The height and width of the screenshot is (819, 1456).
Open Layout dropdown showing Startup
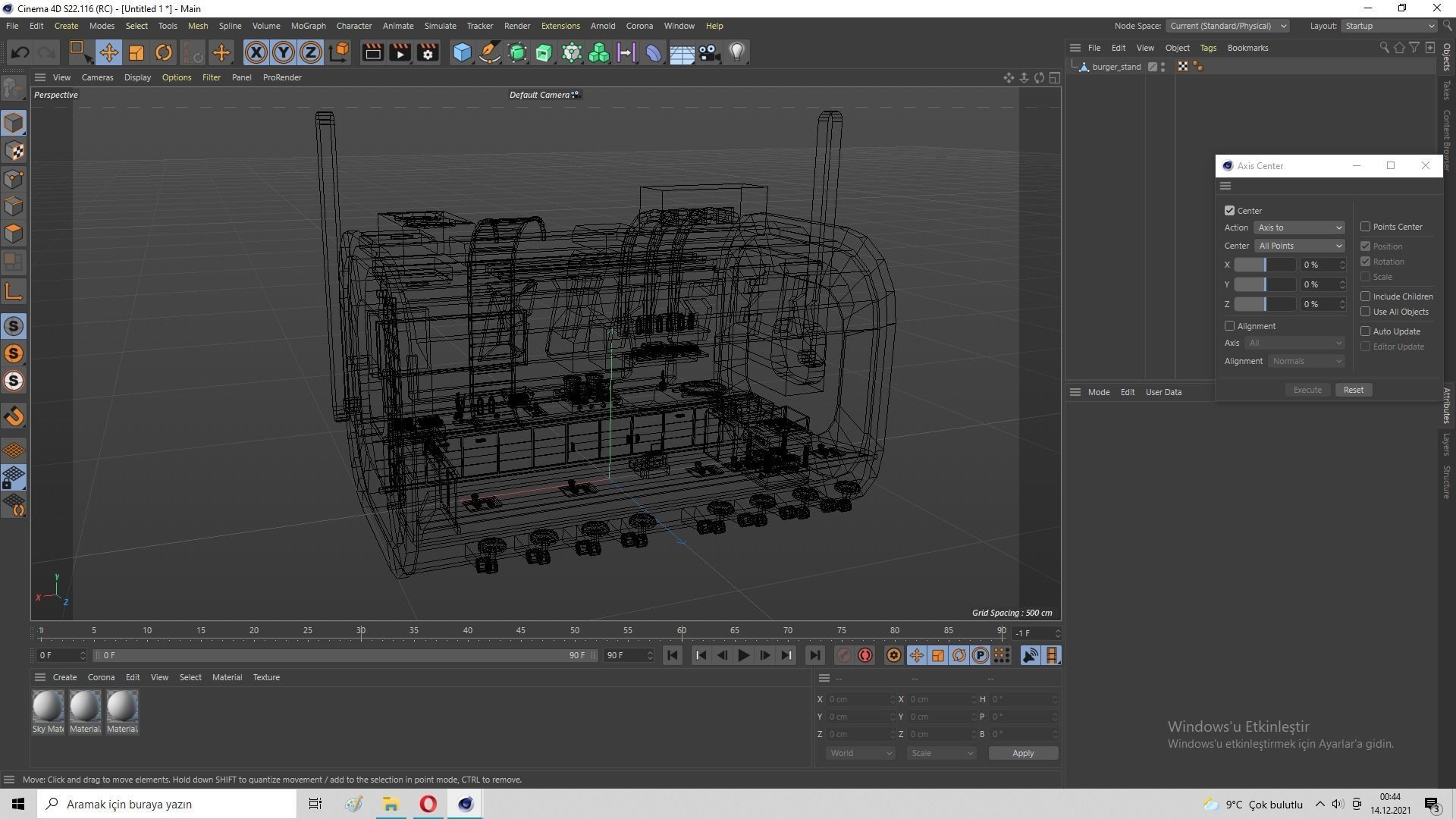coord(1389,26)
